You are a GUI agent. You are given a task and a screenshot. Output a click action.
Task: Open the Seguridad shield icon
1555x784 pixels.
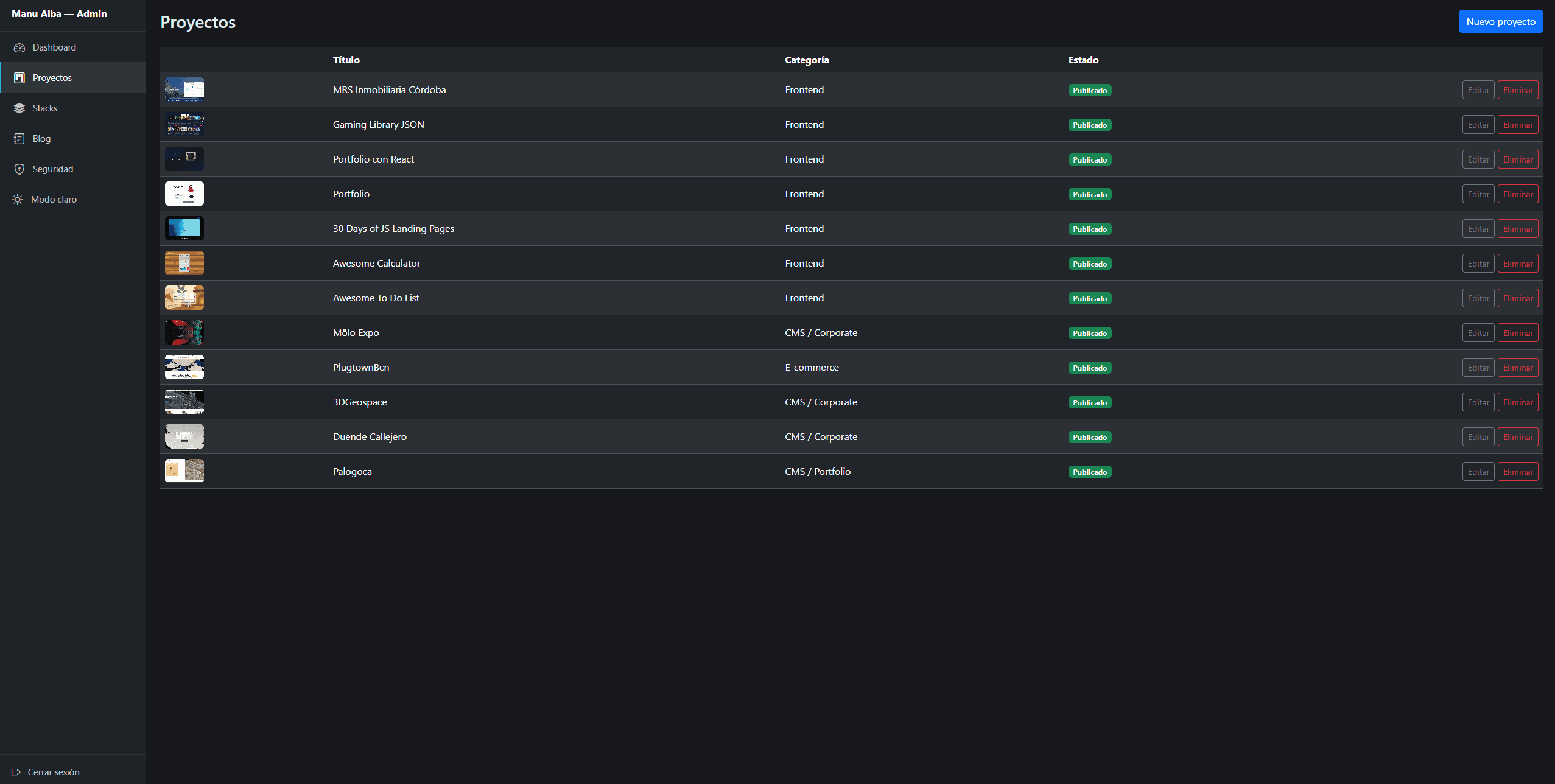[x=19, y=169]
